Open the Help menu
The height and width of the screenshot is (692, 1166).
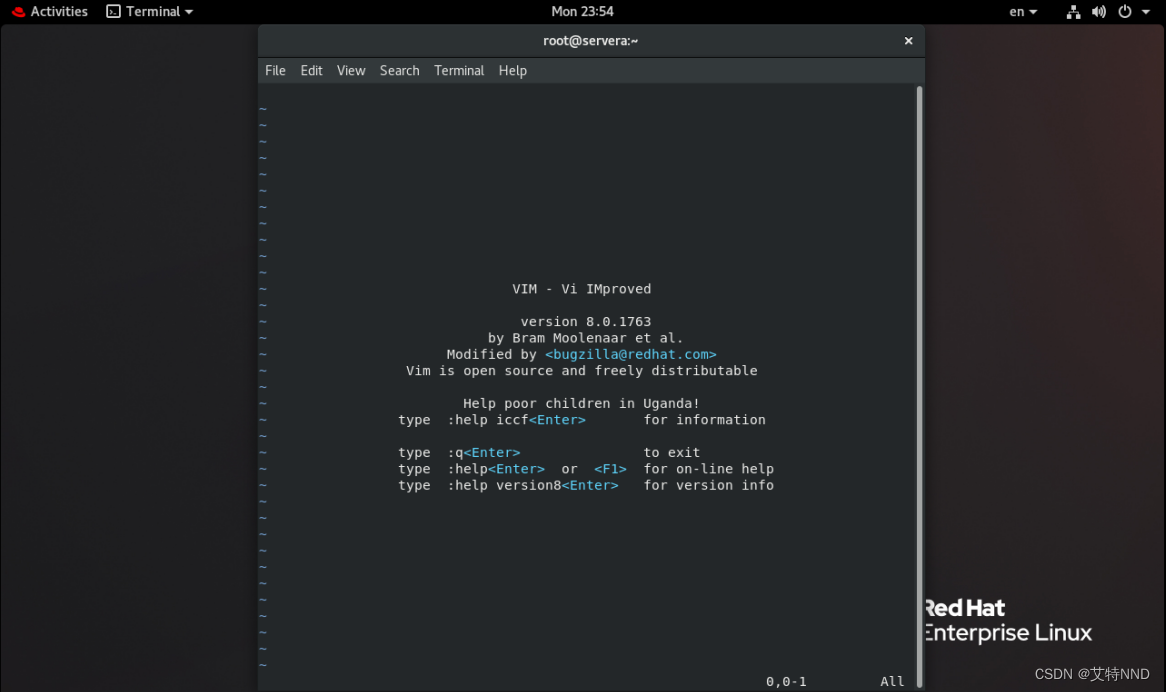[x=513, y=70]
